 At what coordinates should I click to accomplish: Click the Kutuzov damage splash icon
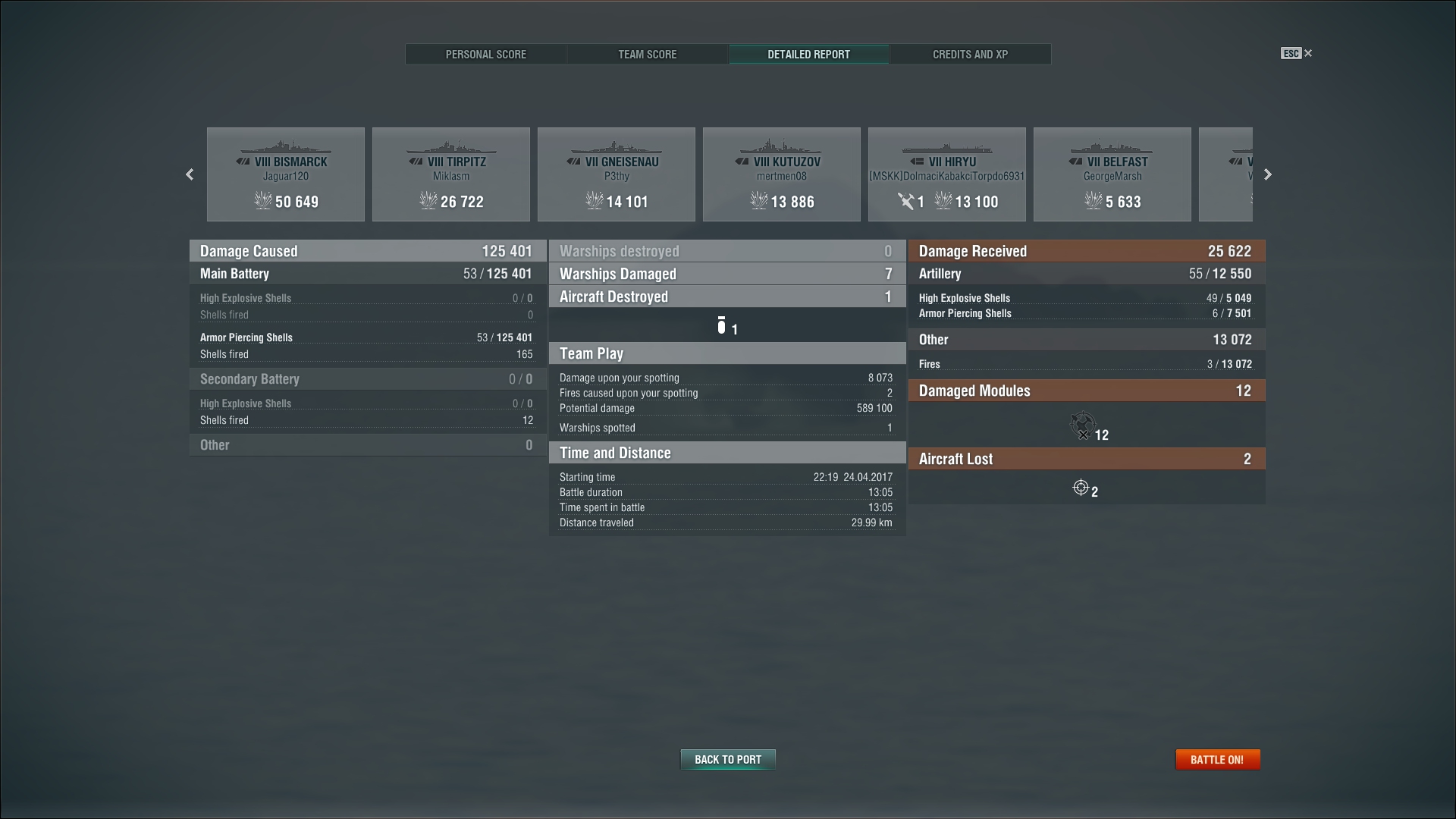759,201
